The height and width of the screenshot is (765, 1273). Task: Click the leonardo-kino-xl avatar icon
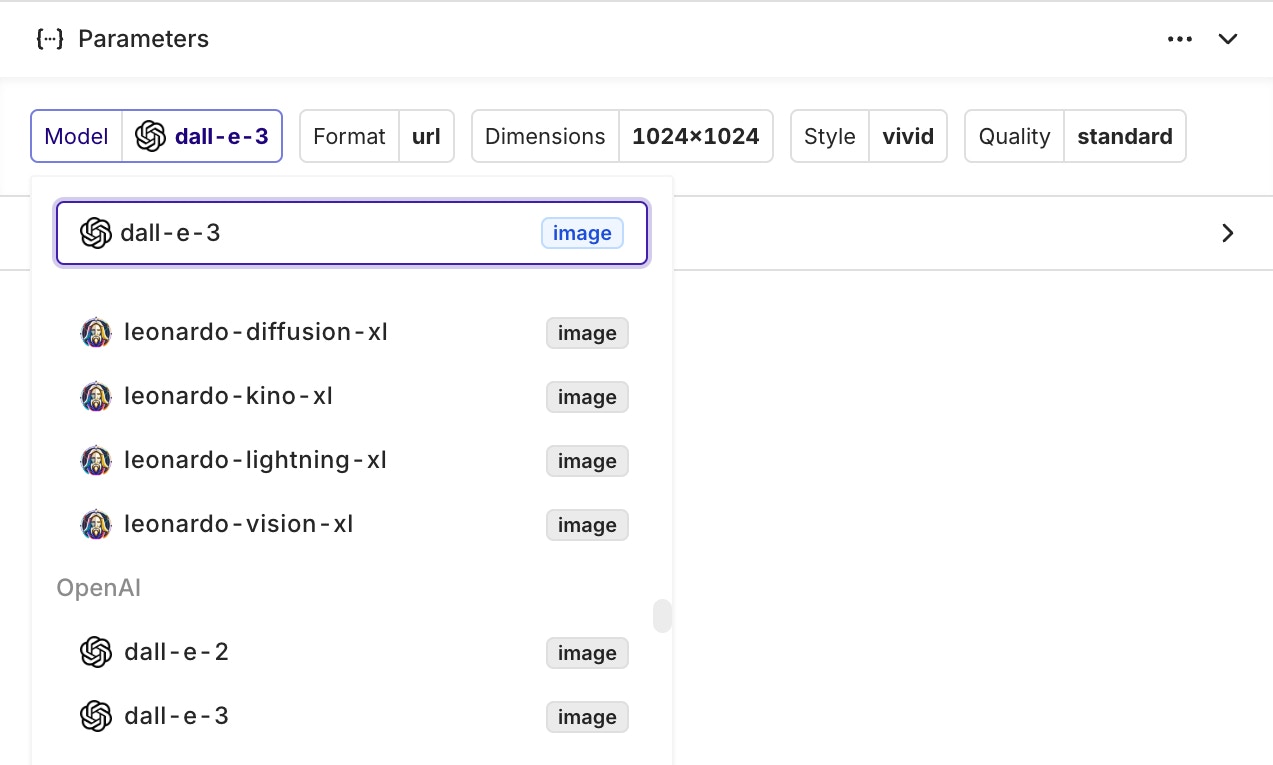click(x=95, y=396)
